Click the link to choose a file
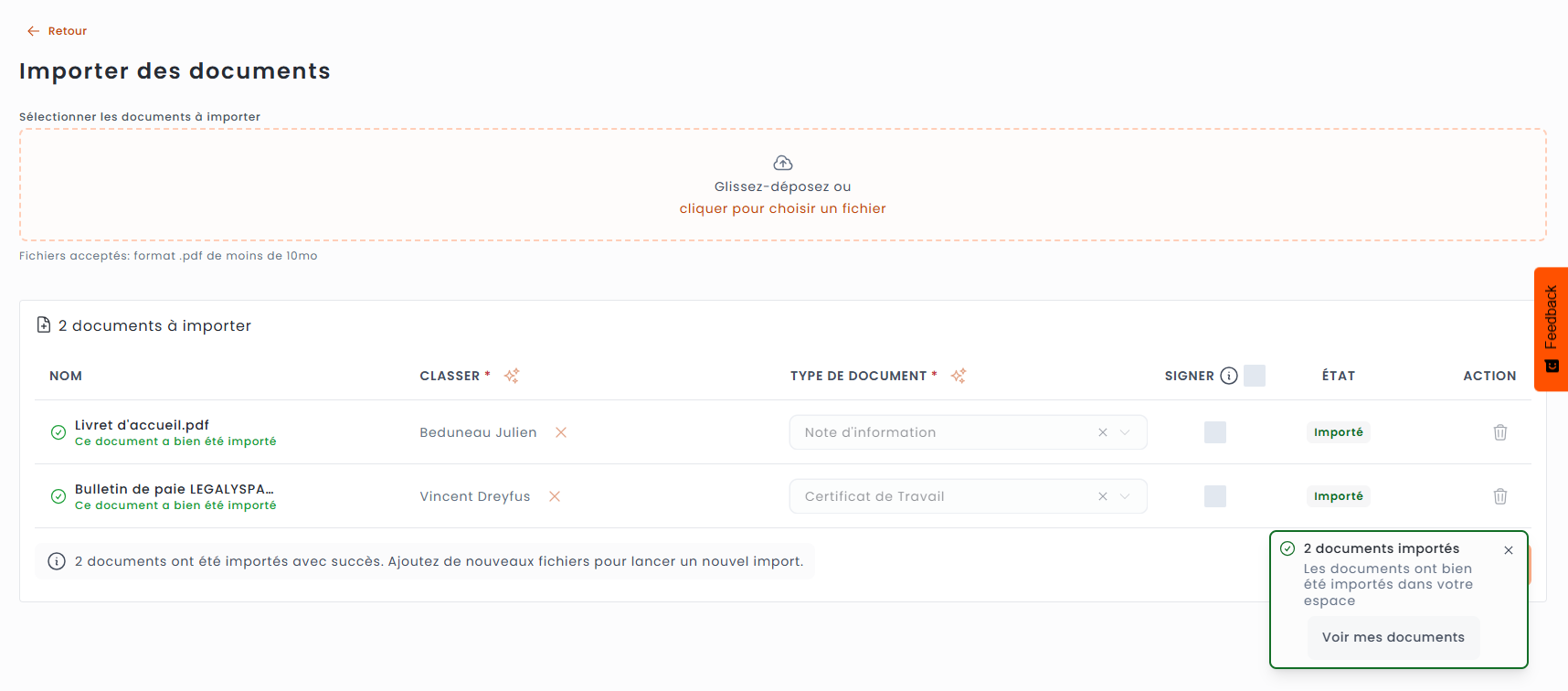The width and height of the screenshot is (1568, 691). 782,208
